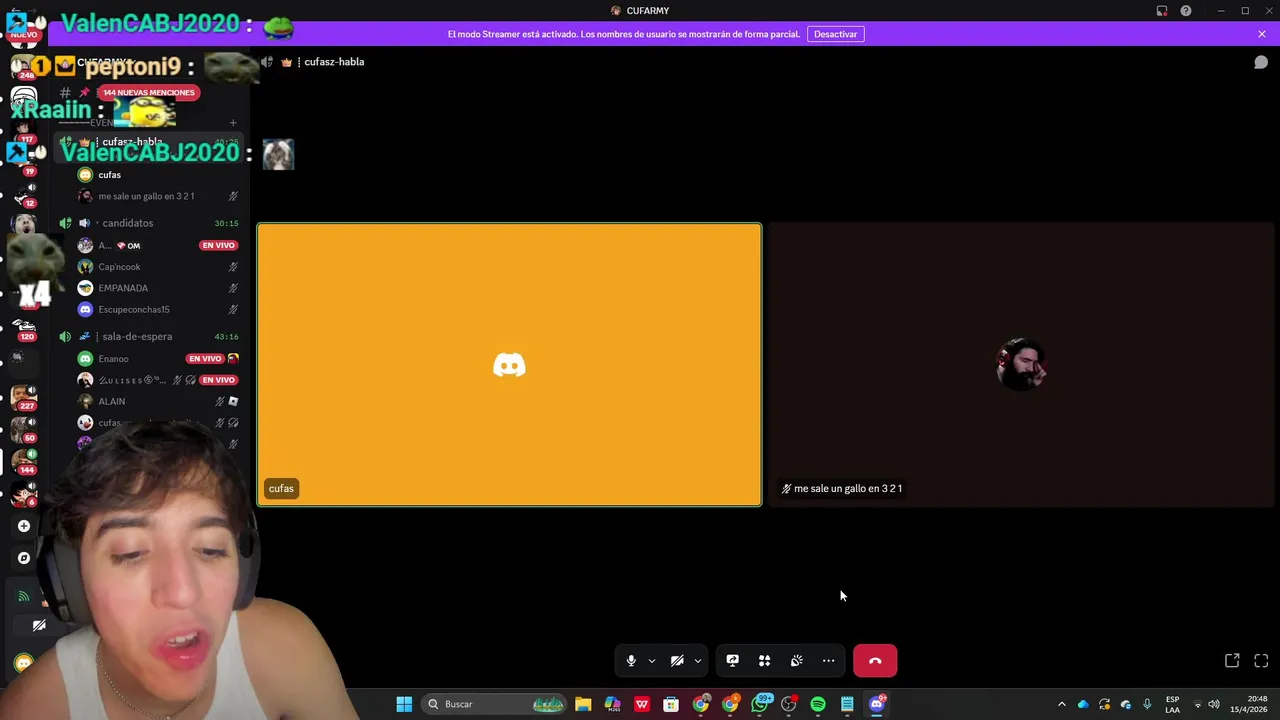Viewport: 1280px width, 720px height.
Task: Join the sala-de-espera voice channel
Action: click(x=137, y=336)
